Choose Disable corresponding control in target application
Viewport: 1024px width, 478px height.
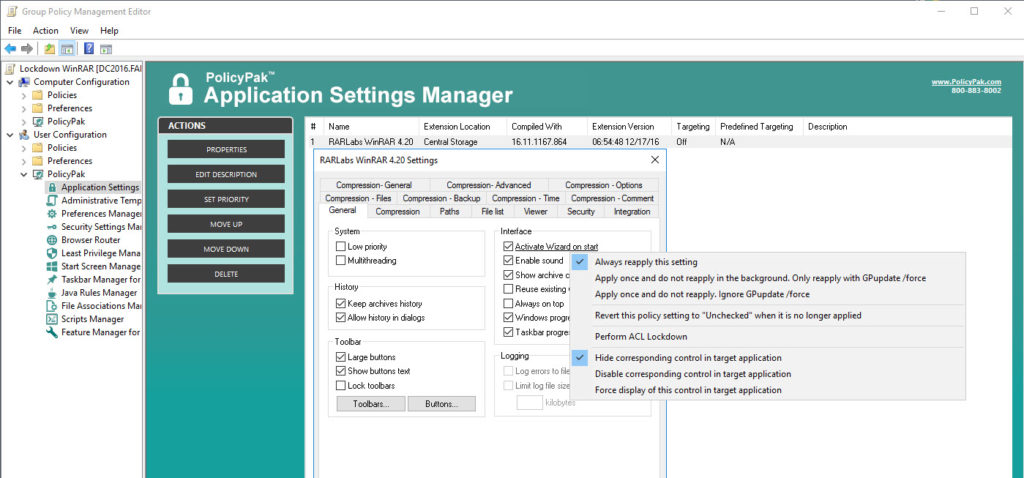[x=693, y=374]
